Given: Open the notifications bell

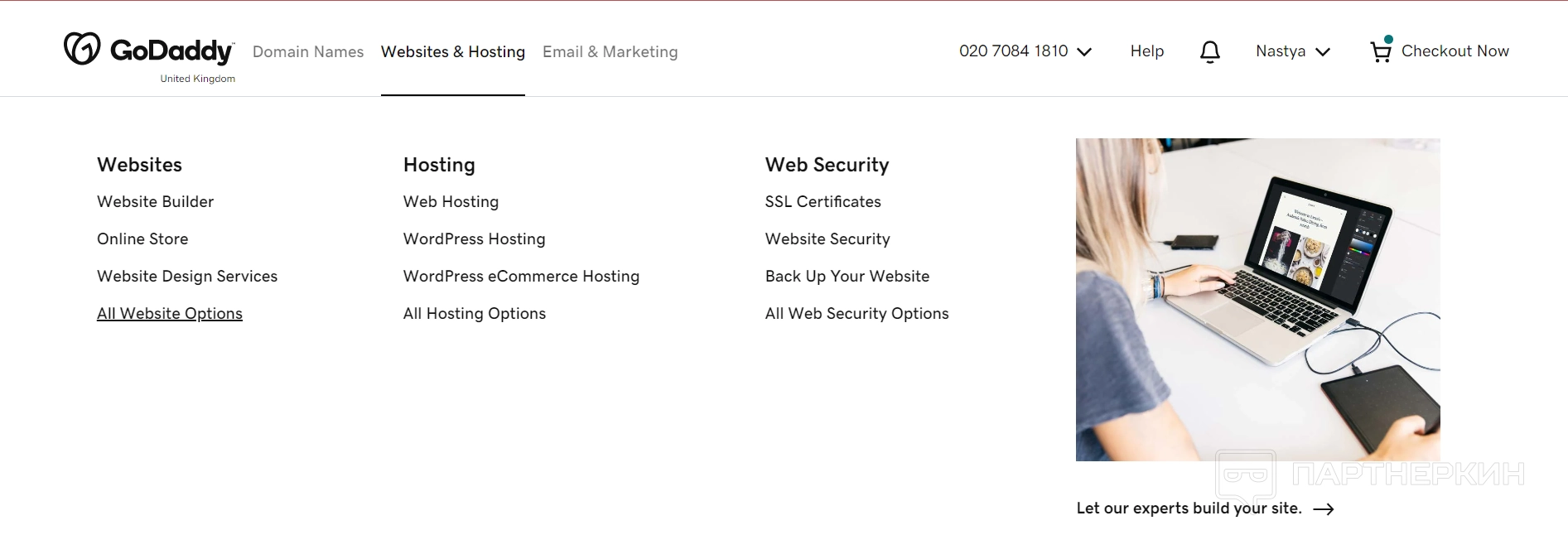Looking at the screenshot, I should tap(1209, 51).
